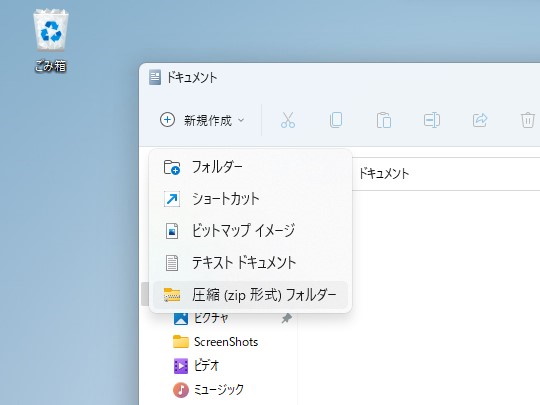Choose ショートカット from the new item menu

click(250, 199)
